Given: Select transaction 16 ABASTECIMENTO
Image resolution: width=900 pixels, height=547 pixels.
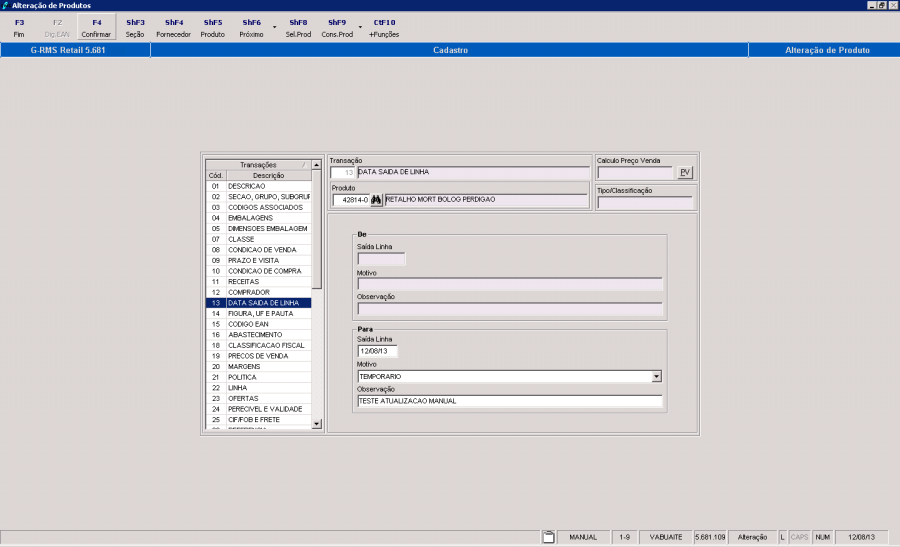Looking at the screenshot, I should click(258, 335).
